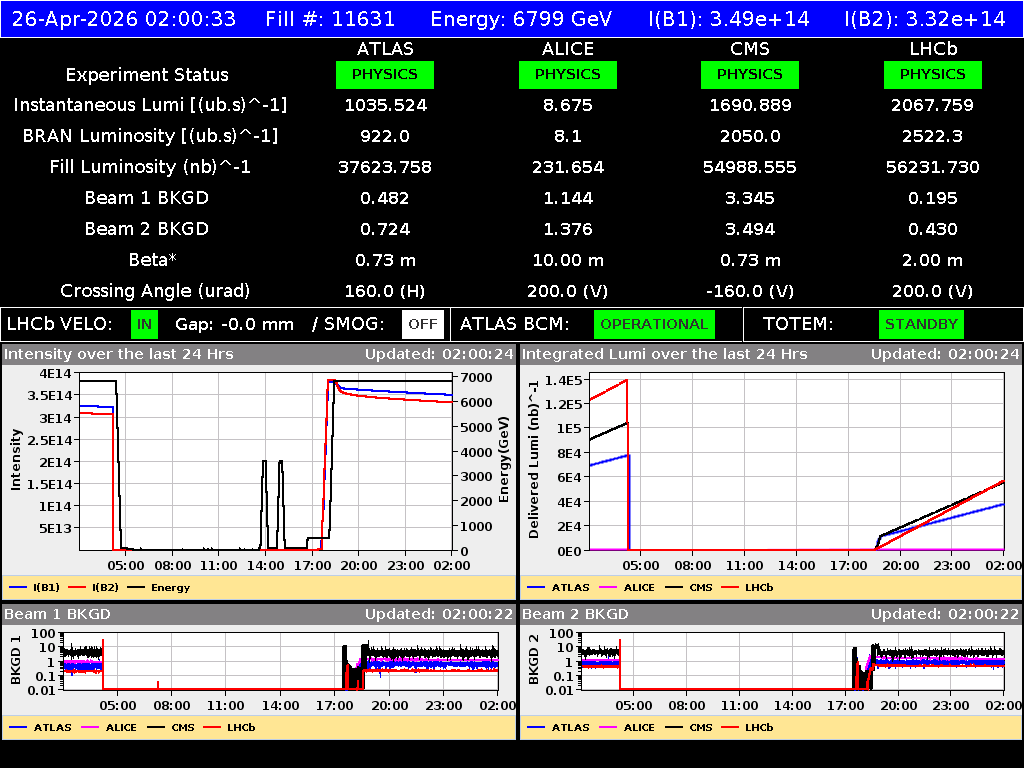Click the Intensity chart plot area

(x=266, y=462)
